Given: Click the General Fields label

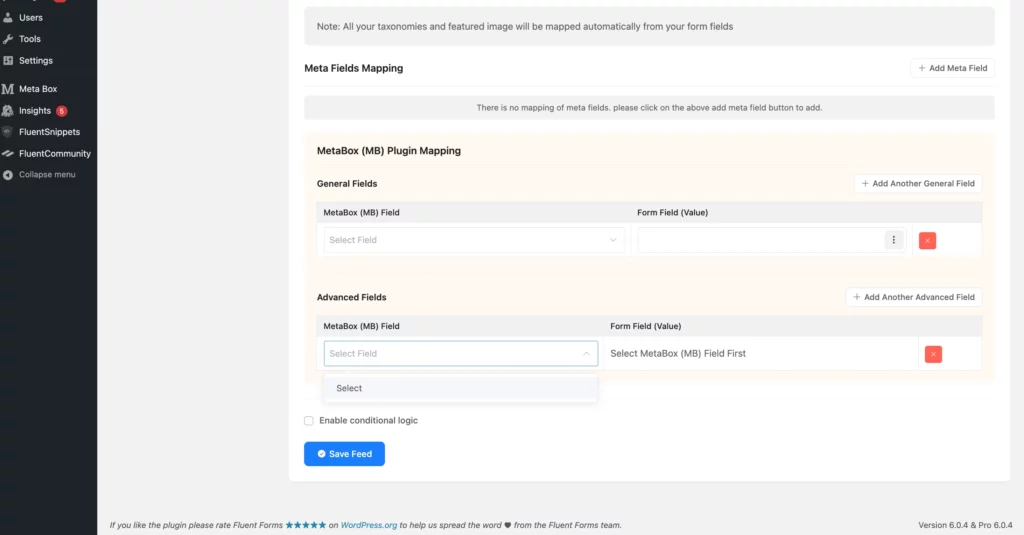Looking at the screenshot, I should click(347, 184).
